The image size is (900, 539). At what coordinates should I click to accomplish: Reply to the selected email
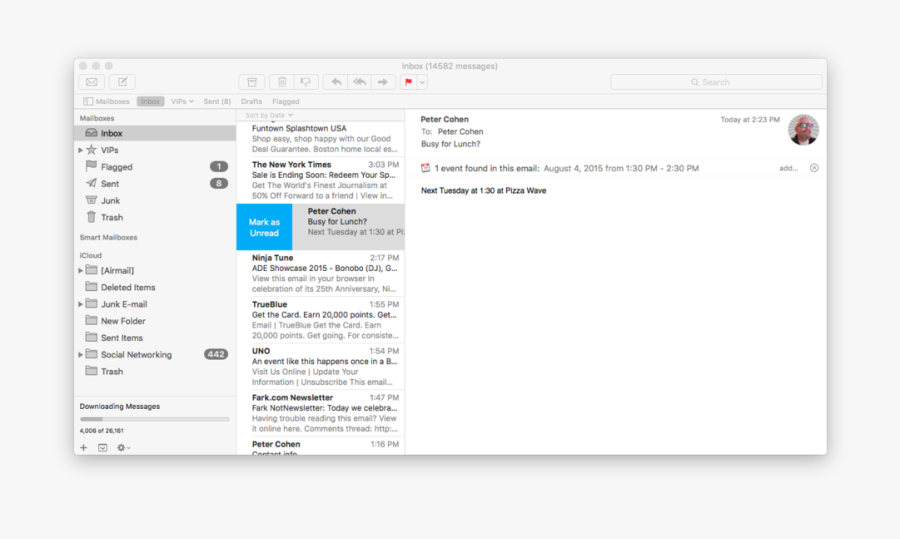pos(336,82)
